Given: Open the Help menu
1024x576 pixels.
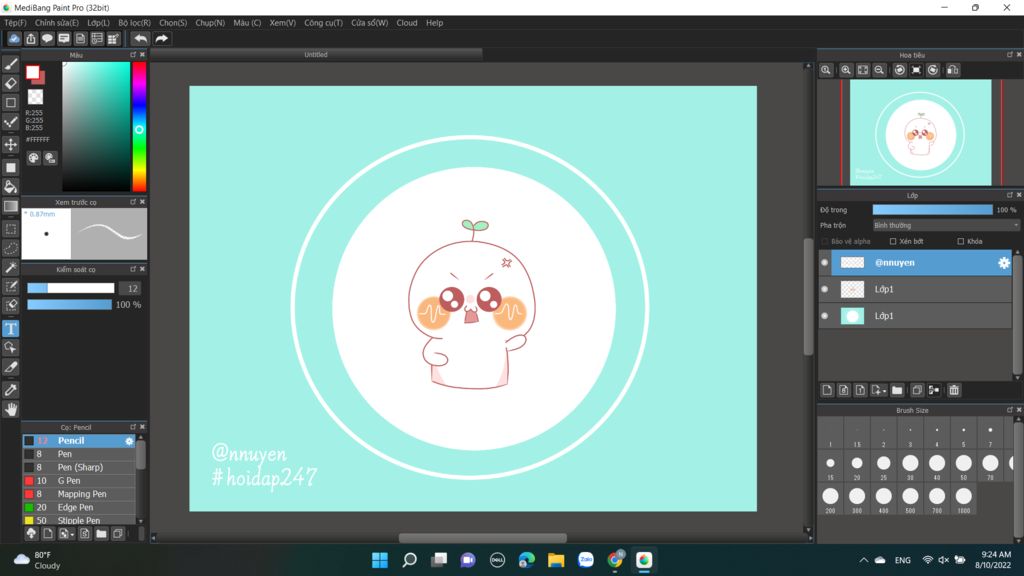Looking at the screenshot, I should 434,23.
